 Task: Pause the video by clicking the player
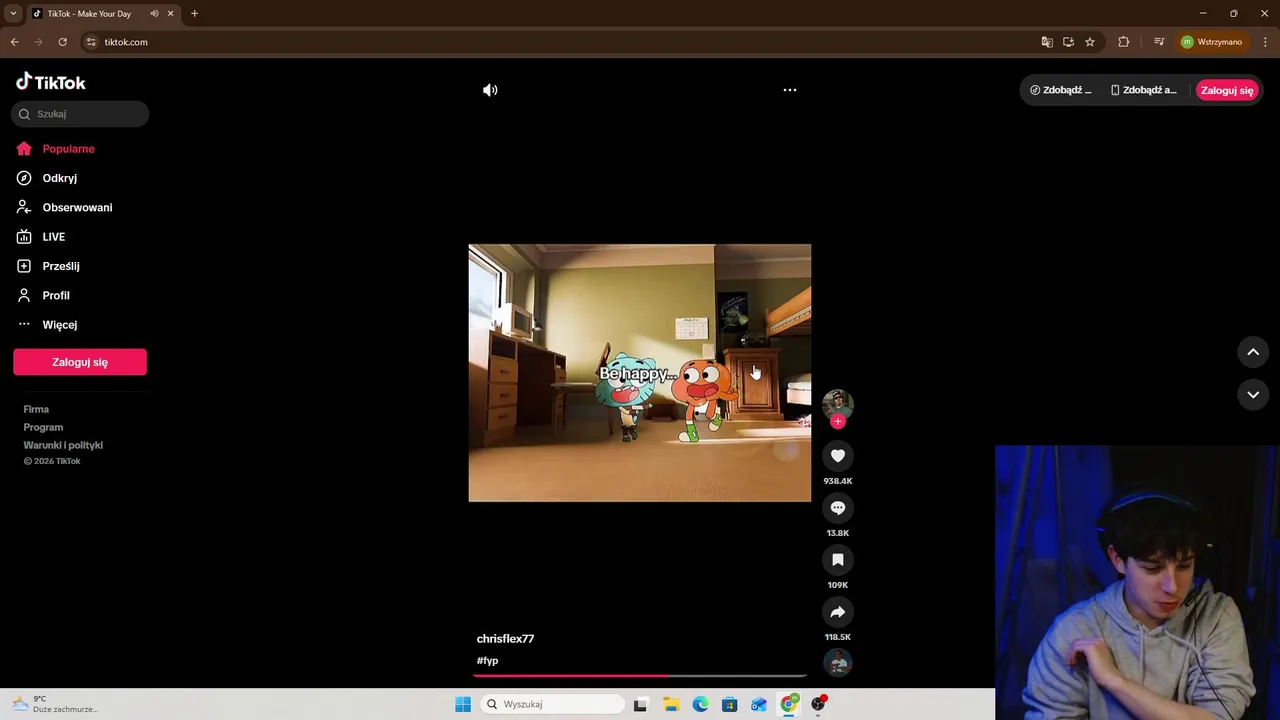[x=640, y=373]
